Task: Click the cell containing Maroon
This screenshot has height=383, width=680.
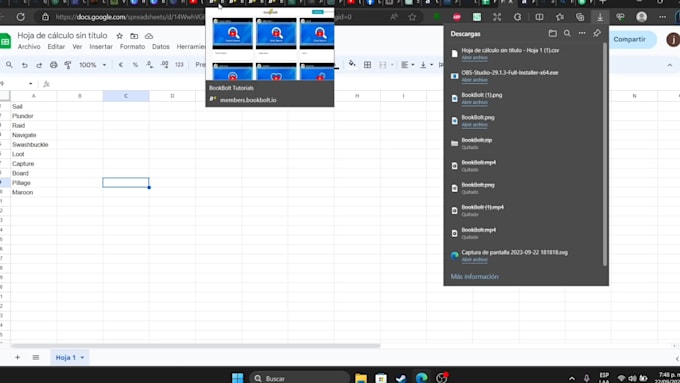Action: point(34,192)
